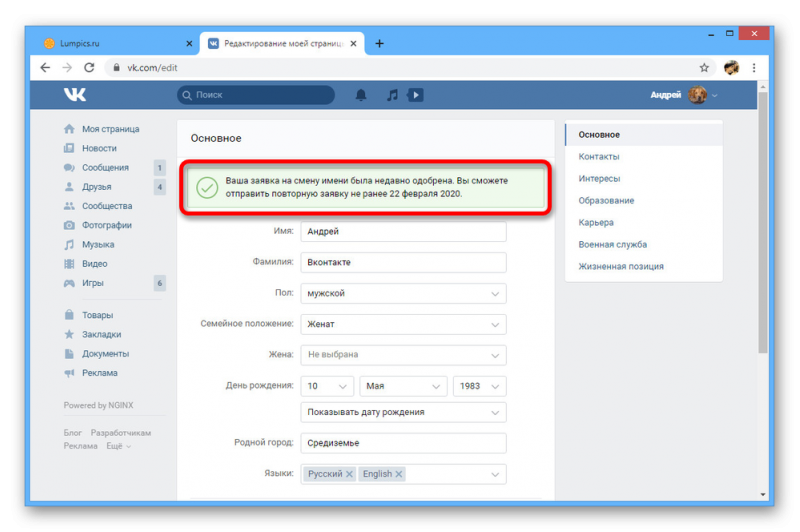Switch to Lumpics.ru browser tab
Image resolution: width=800 pixels, height=532 pixels.
(x=119, y=43)
